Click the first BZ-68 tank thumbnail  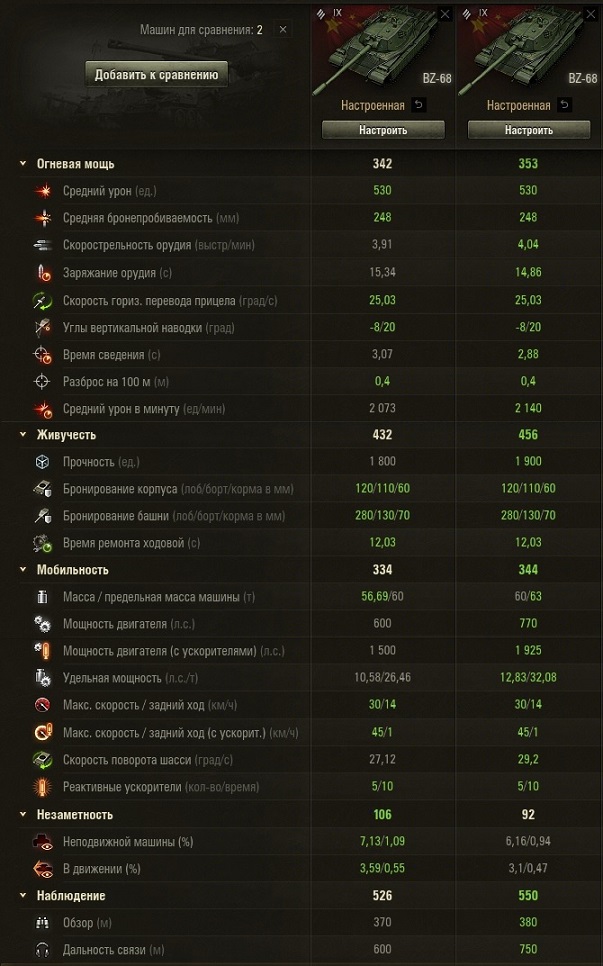pyautogui.click(x=383, y=50)
